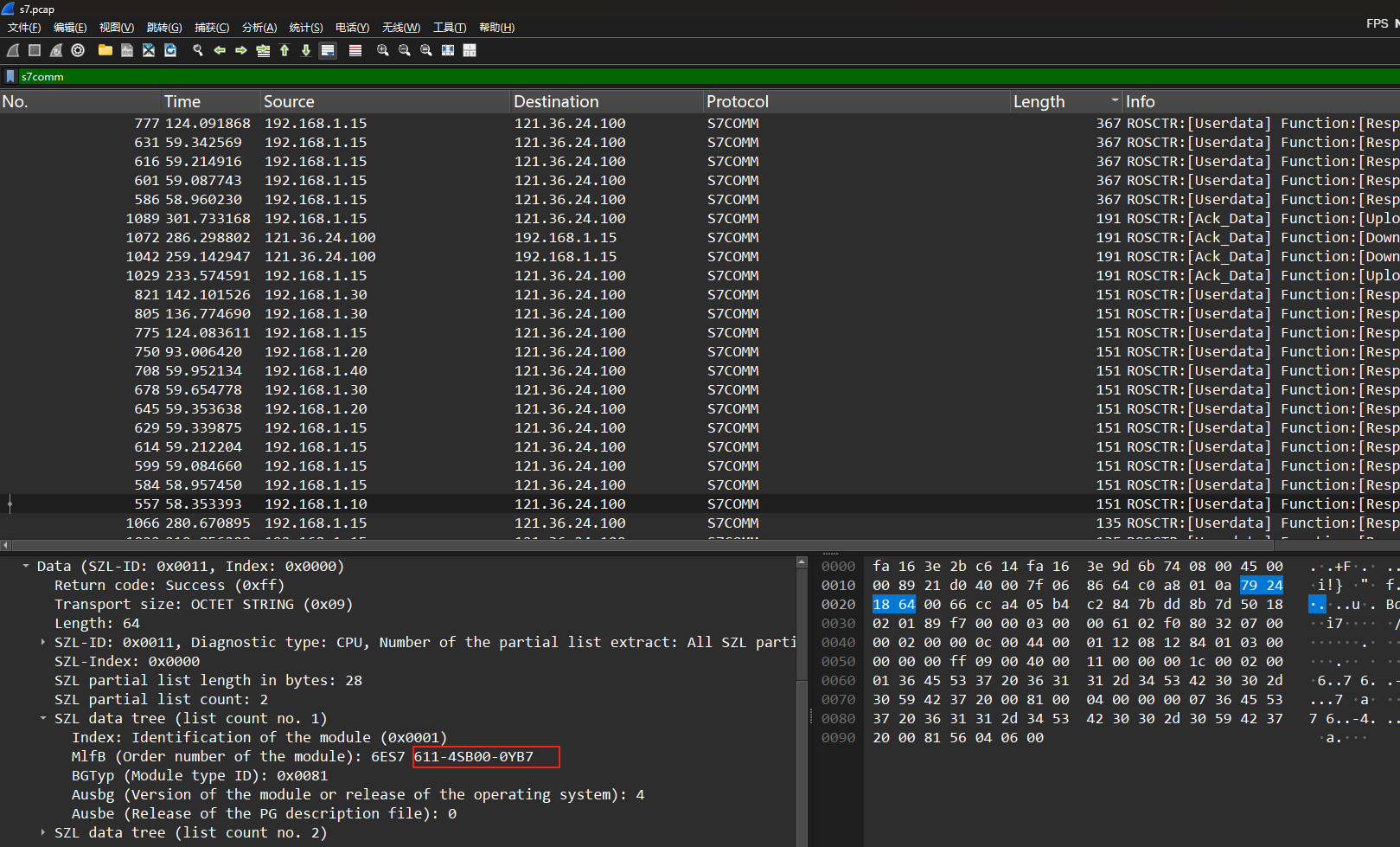The image size is (1400, 847).
Task: Open the 帮助(H) menu
Action: [497, 28]
